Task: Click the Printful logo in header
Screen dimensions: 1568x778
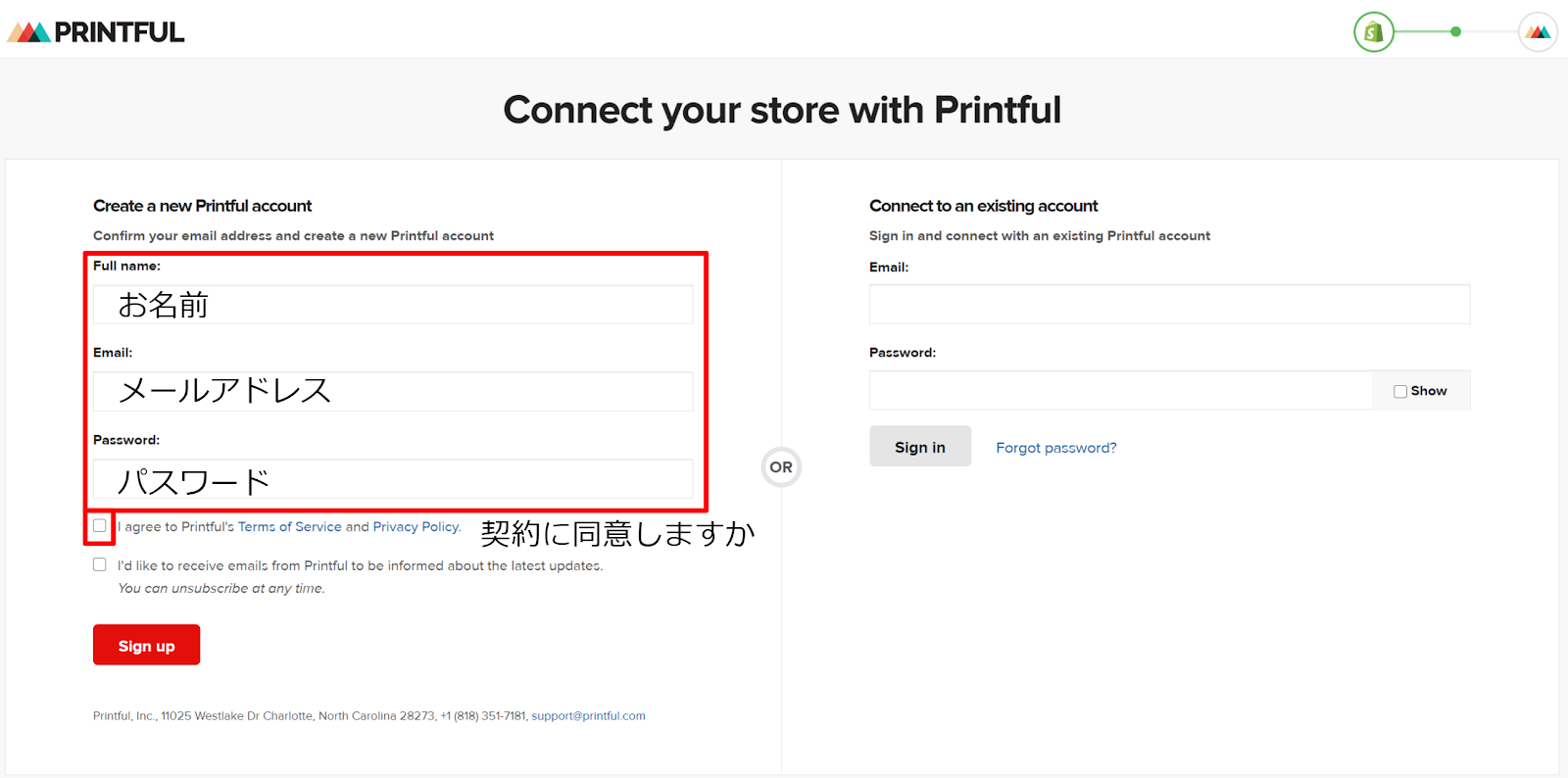Action: pos(96,32)
